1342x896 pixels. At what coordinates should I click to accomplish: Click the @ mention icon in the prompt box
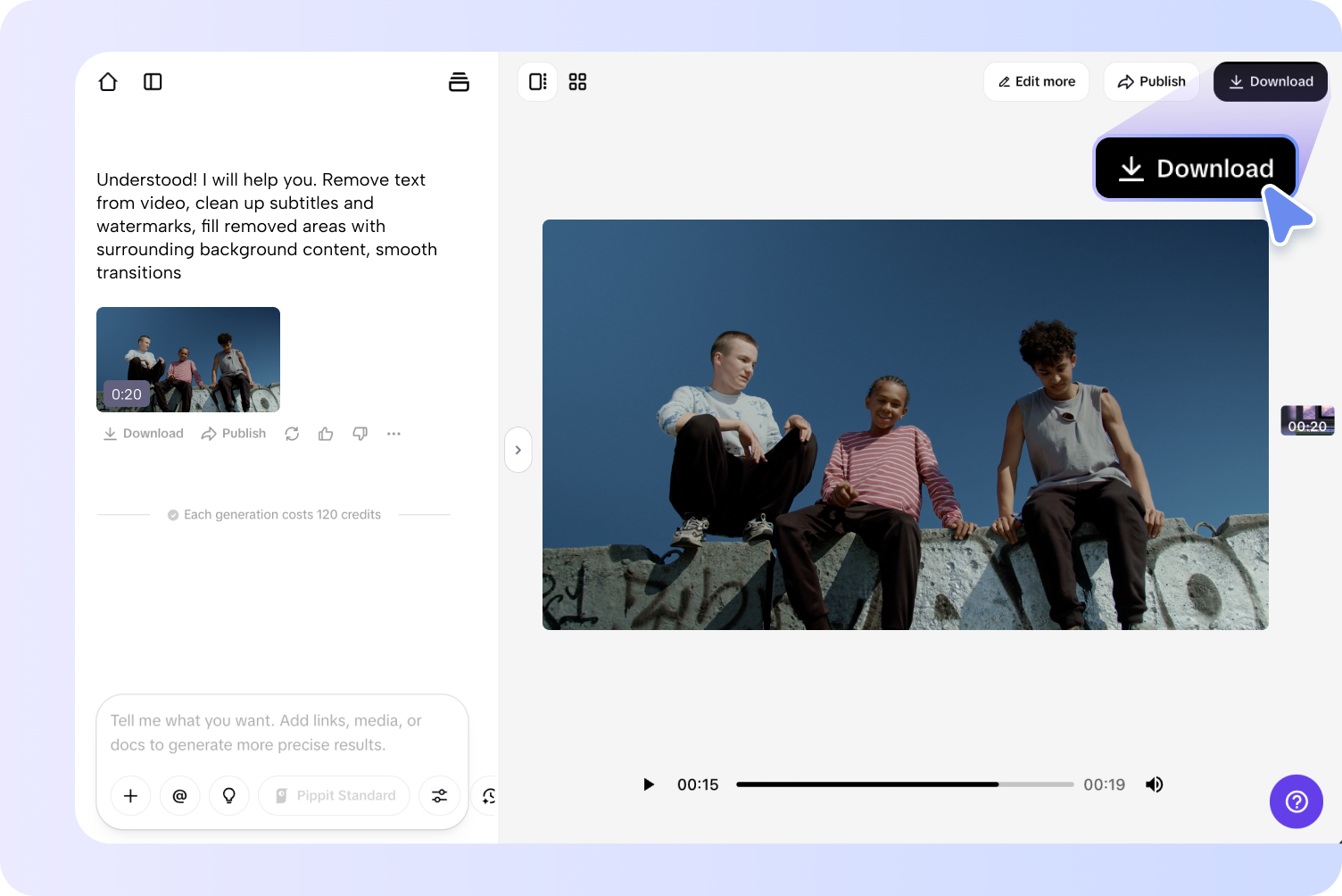(x=179, y=795)
